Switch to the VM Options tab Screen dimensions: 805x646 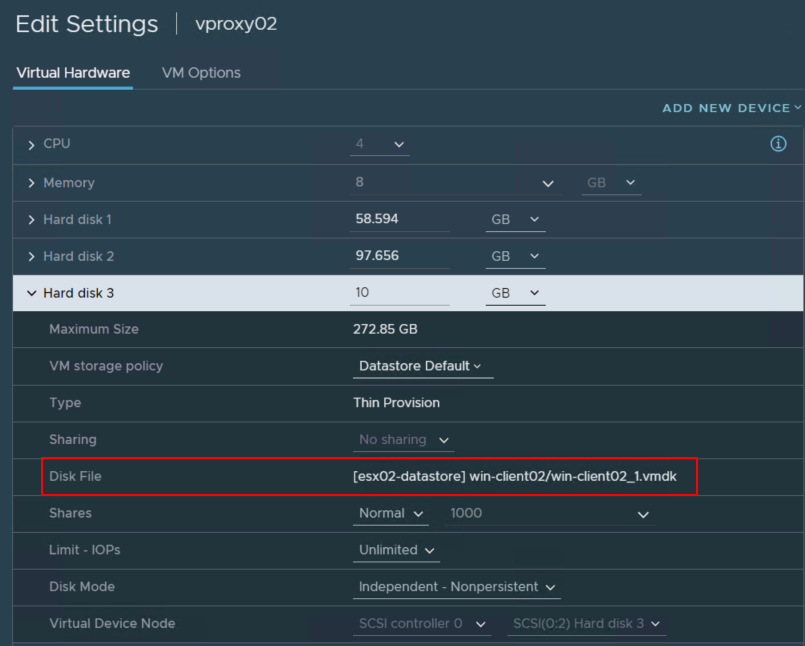tap(201, 73)
